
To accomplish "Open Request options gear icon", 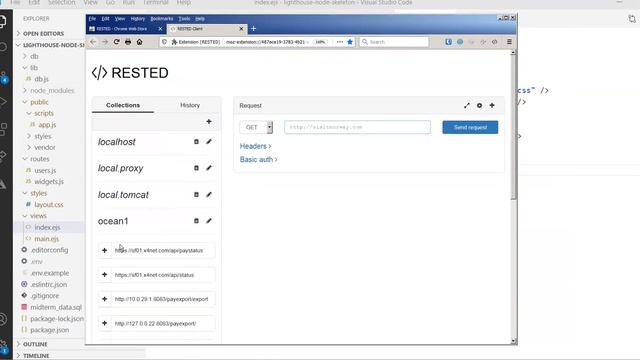I will [480, 105].
